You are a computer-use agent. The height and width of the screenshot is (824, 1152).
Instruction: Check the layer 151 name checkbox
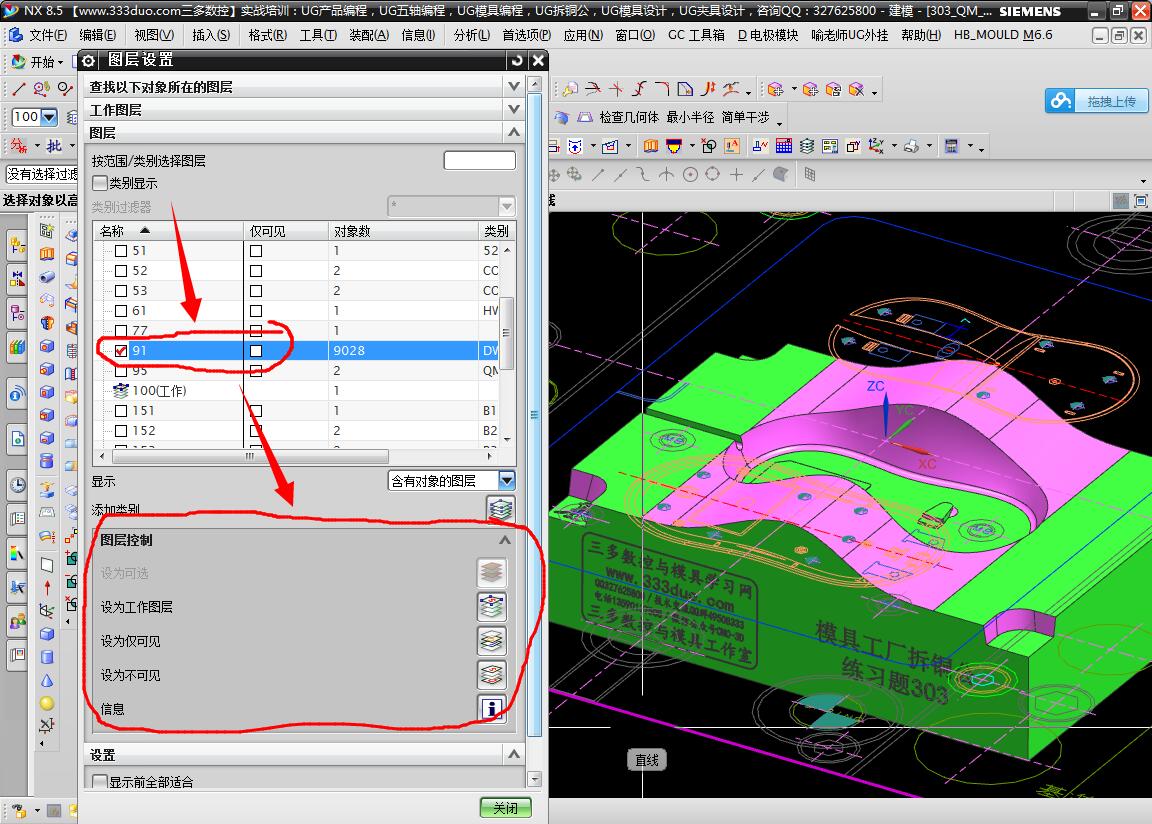[121, 411]
